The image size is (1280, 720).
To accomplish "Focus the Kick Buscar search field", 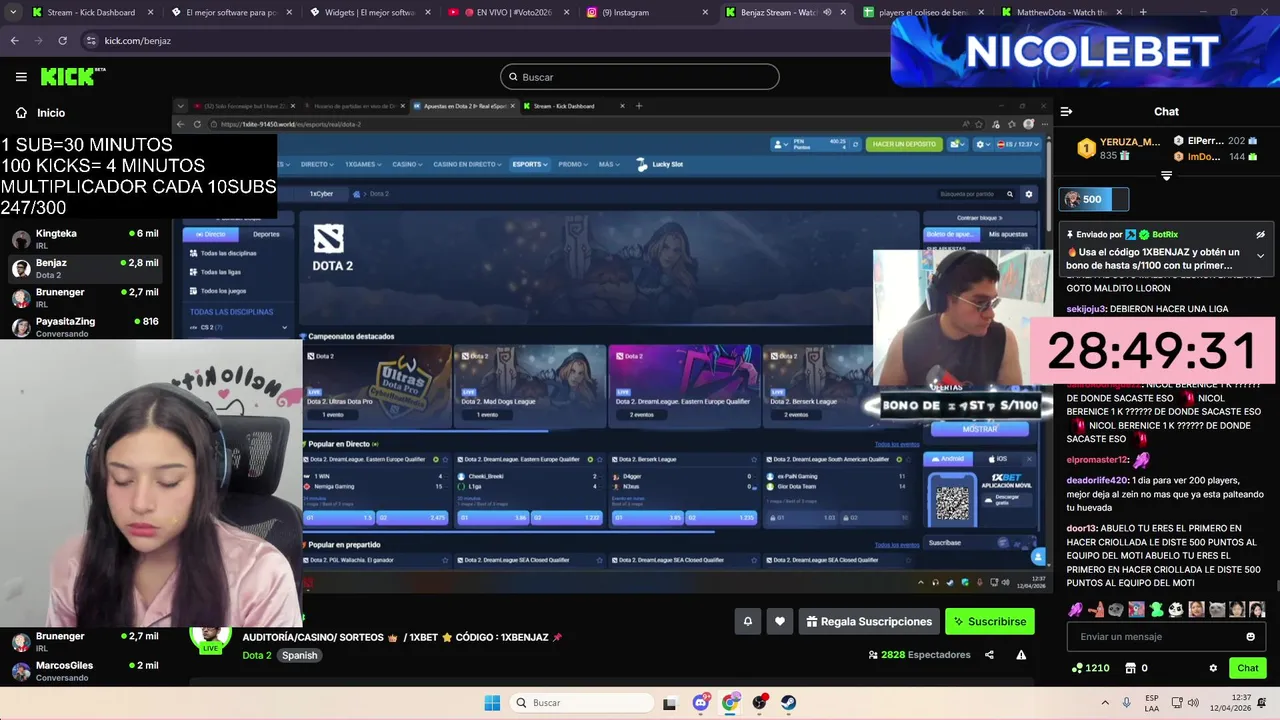I will click(640, 77).
